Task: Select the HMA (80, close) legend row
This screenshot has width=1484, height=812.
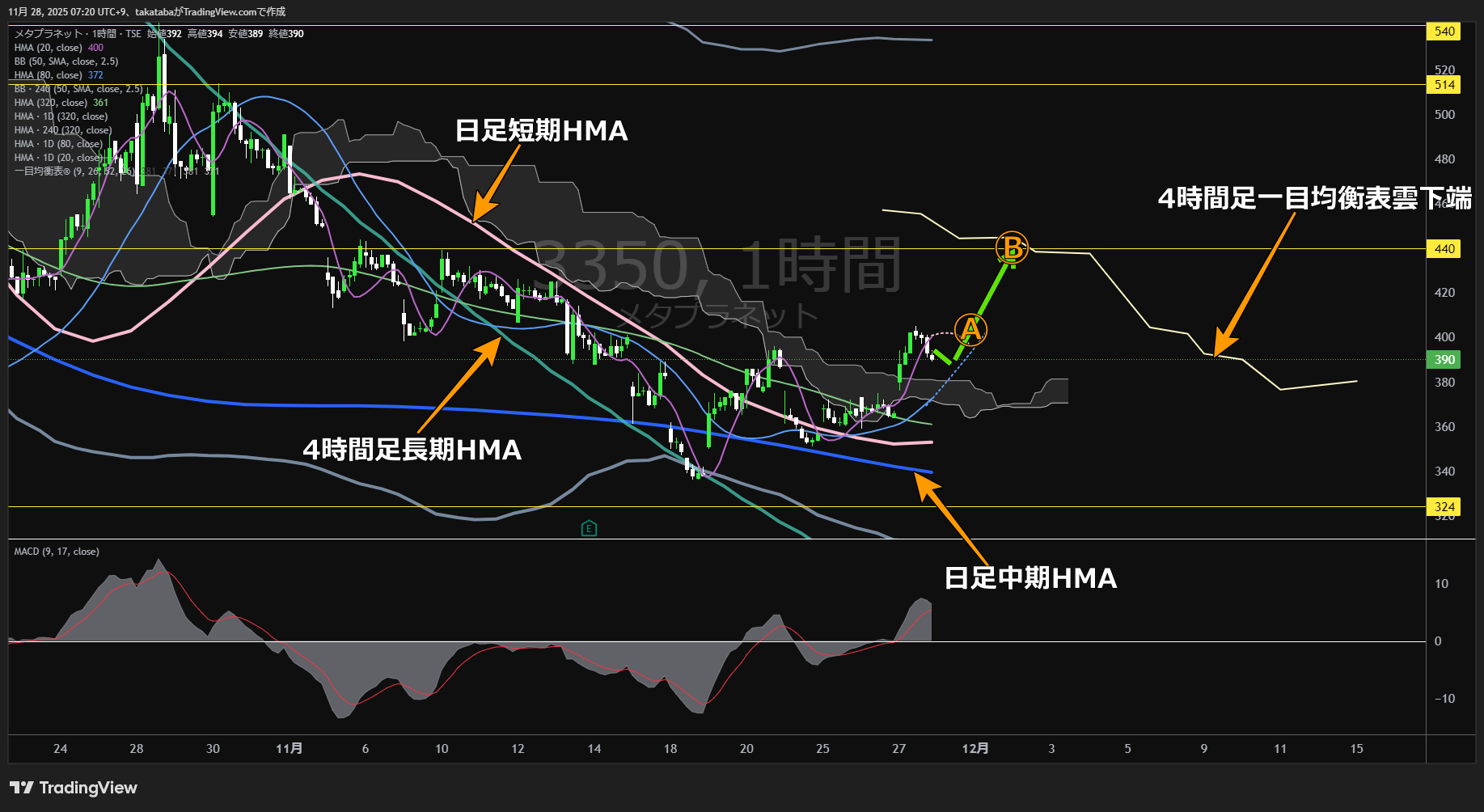Action: [x=59, y=75]
